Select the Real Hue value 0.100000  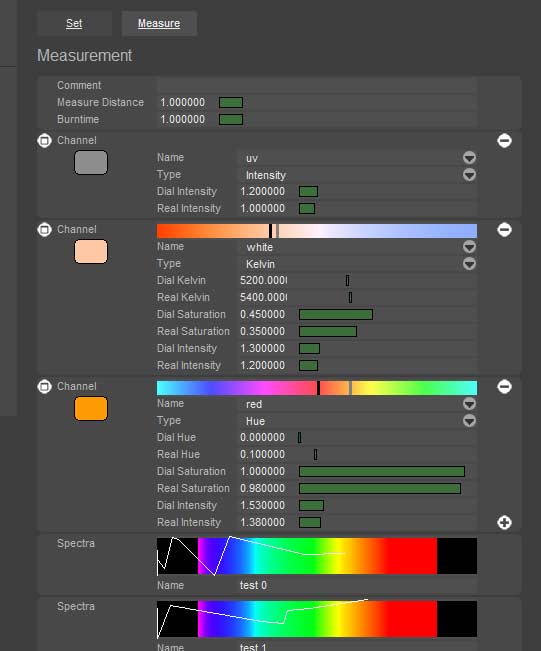[x=262, y=455]
